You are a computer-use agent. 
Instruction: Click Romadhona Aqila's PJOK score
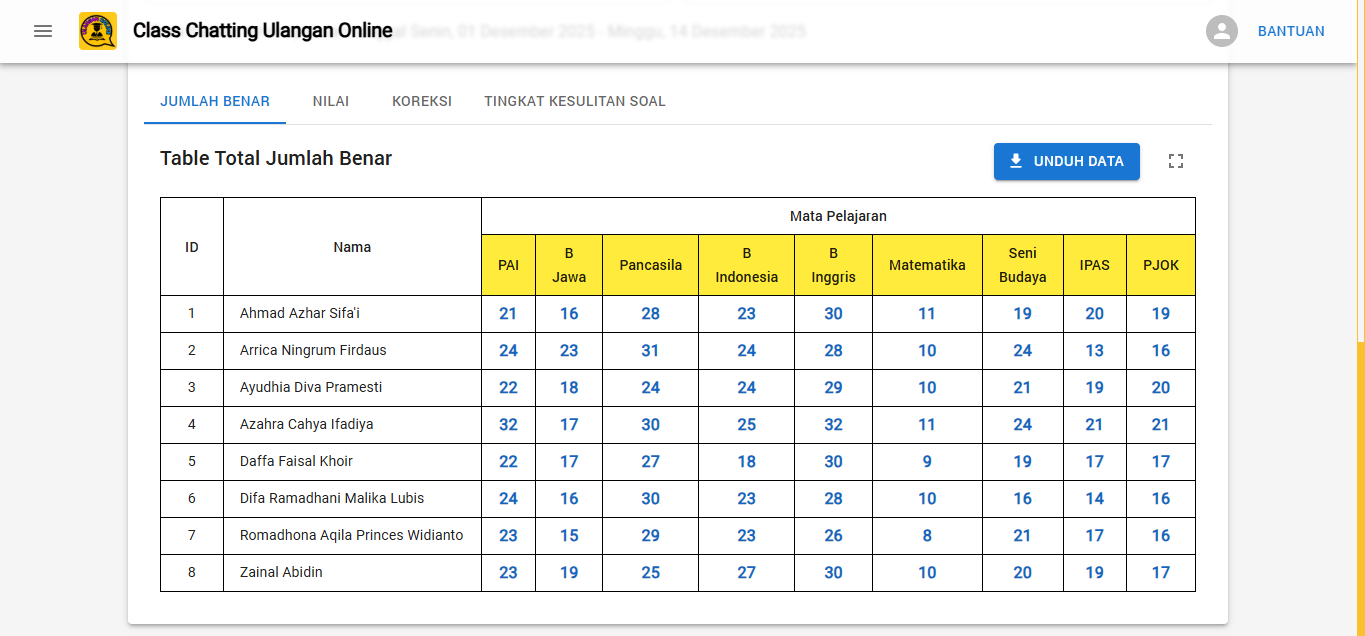[x=1161, y=536]
